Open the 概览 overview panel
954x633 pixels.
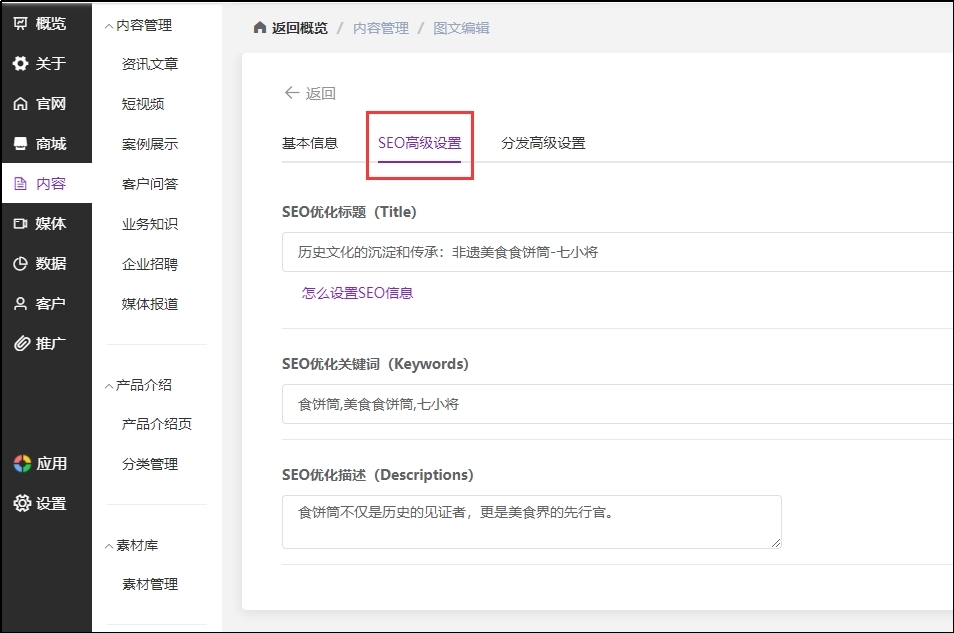point(44,23)
